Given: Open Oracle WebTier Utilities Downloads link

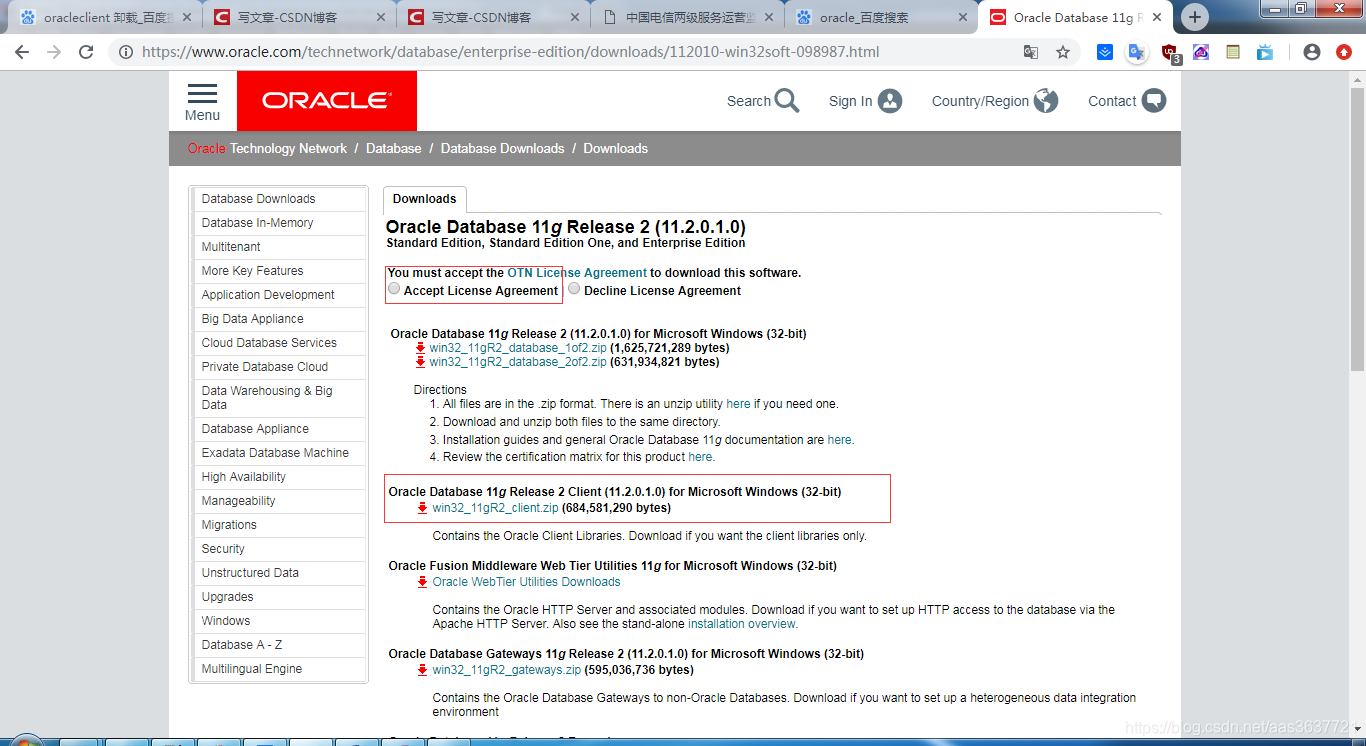Looking at the screenshot, I should [527, 582].
